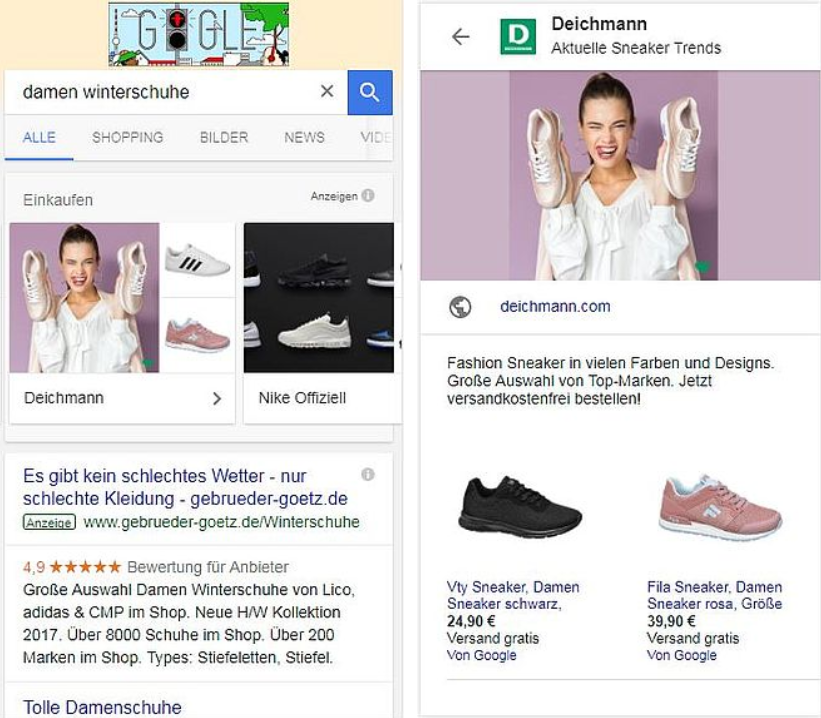The height and width of the screenshot is (718, 821).
Task: Click 'Versand gratis' under Vty Sneaker
Action: pos(493,638)
